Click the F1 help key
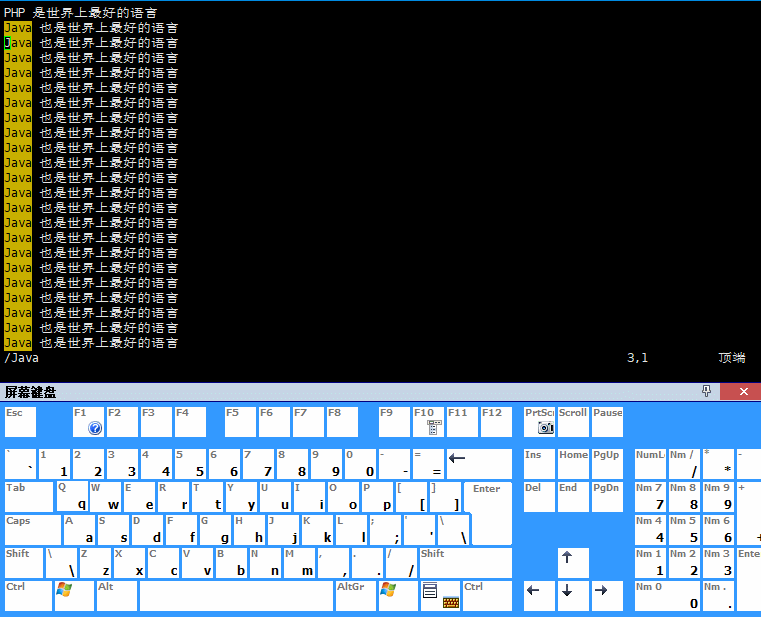This screenshot has width=761, height=617. 88,422
